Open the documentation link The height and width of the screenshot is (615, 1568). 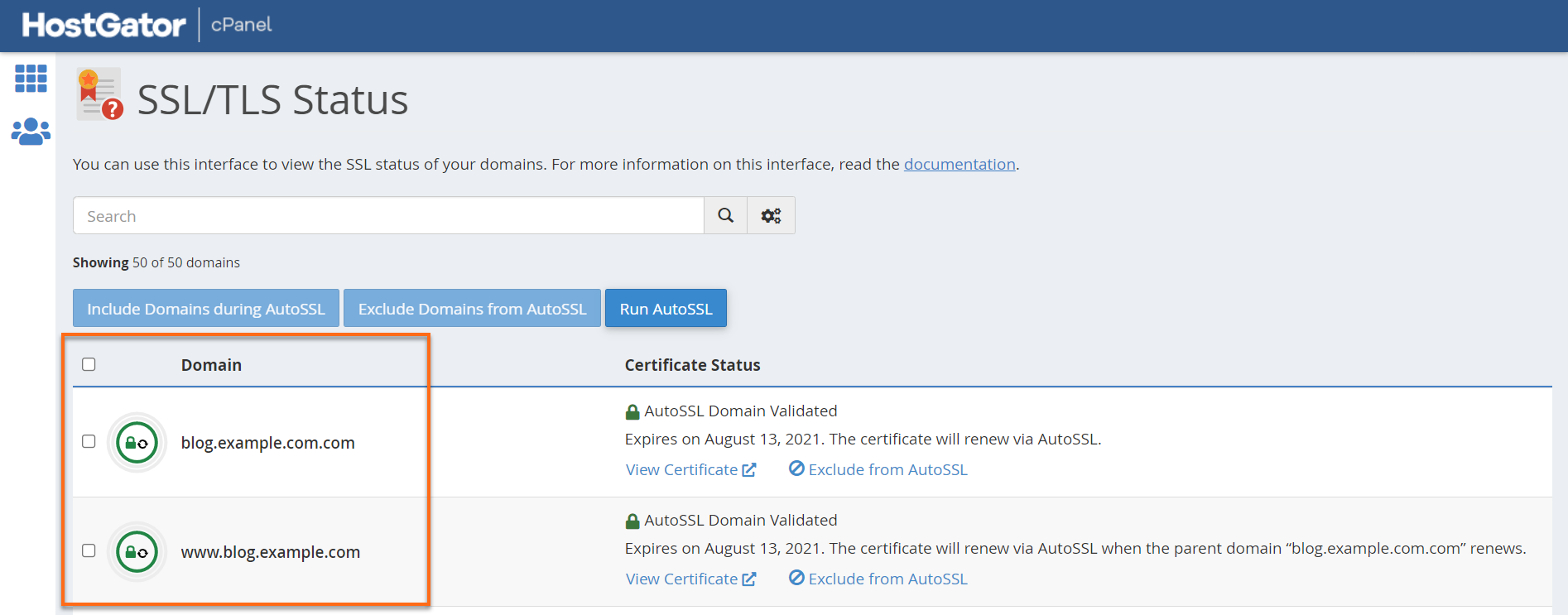tap(960, 164)
